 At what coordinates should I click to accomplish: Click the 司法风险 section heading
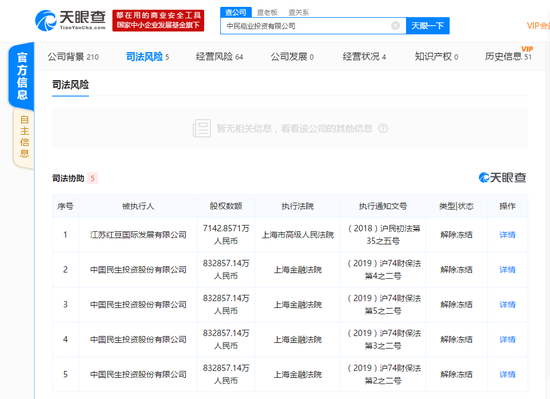[70, 84]
